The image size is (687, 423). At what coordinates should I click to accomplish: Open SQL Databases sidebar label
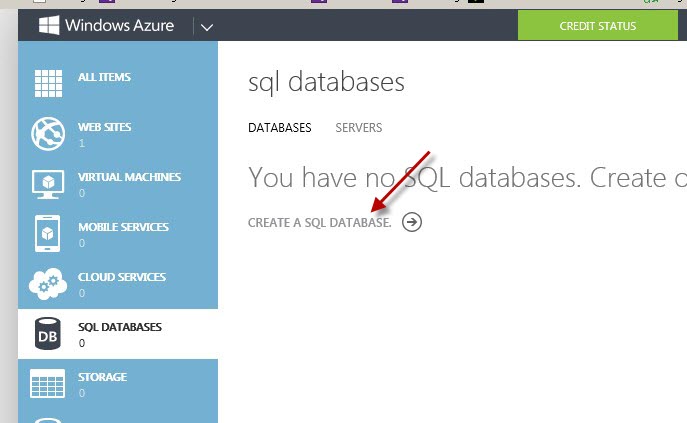click(x=120, y=327)
